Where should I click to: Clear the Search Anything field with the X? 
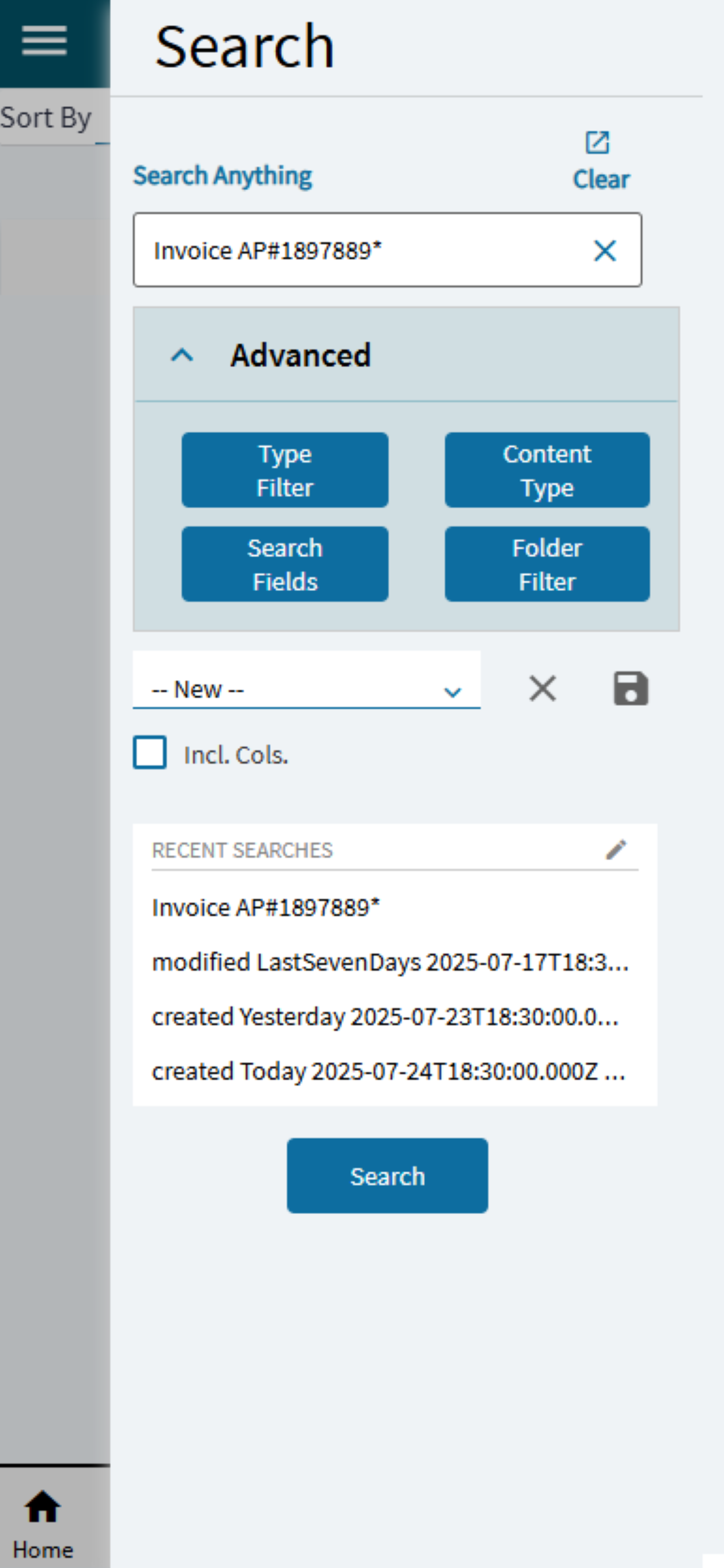pos(604,250)
